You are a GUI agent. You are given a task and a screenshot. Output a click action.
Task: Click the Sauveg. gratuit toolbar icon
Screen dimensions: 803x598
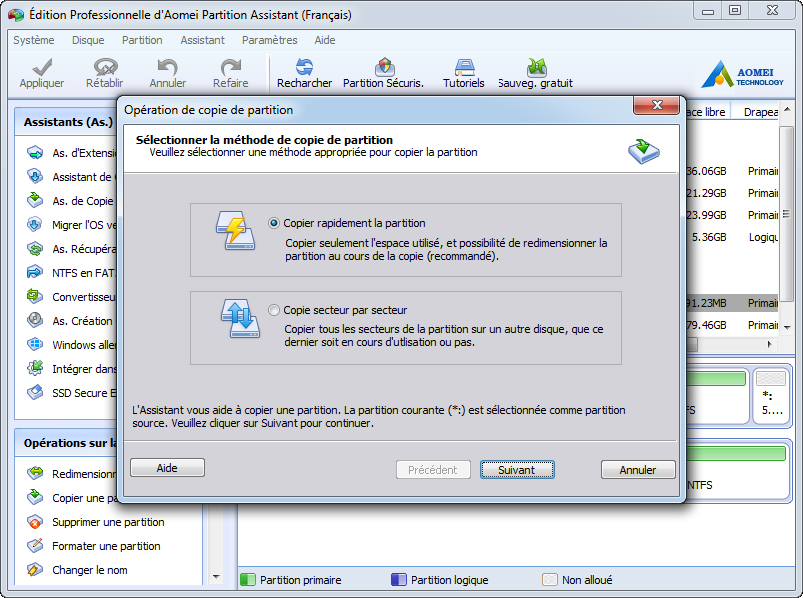[x=535, y=65]
